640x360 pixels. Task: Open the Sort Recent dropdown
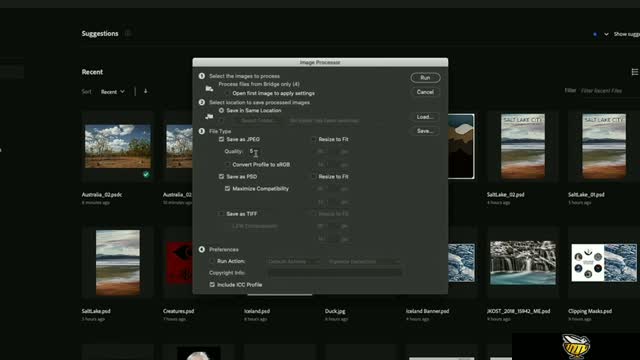(x=113, y=92)
